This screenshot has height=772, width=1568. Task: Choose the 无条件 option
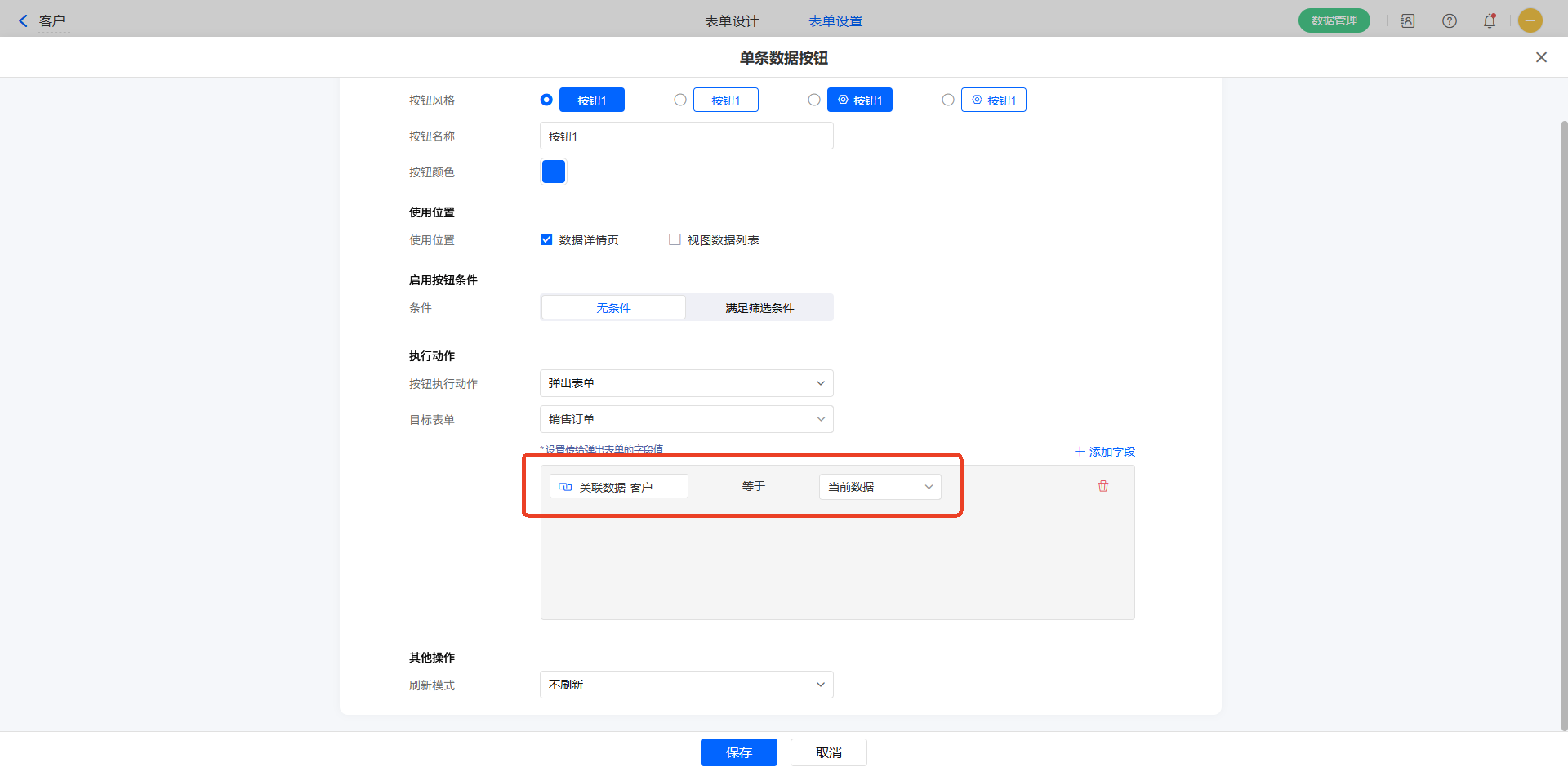click(x=613, y=307)
